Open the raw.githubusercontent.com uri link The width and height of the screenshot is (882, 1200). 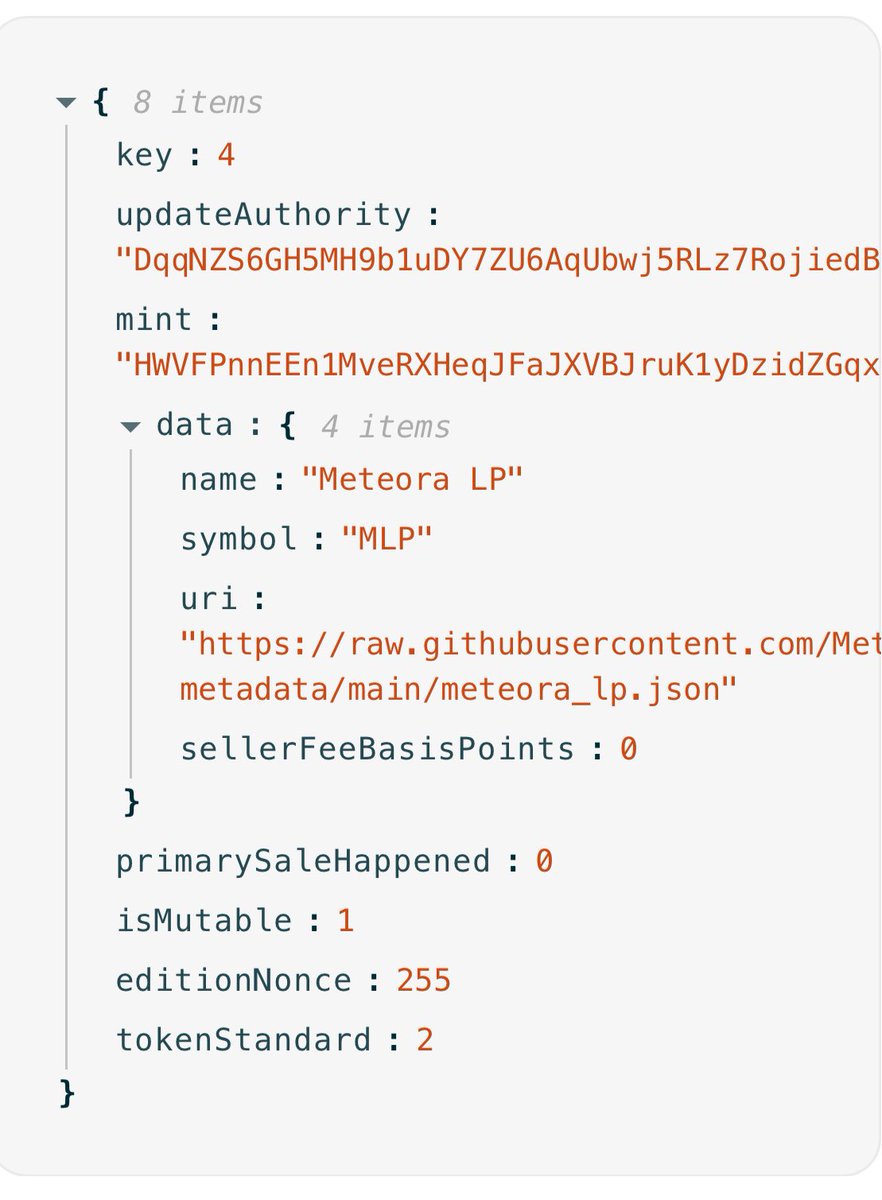pyautogui.click(x=530, y=645)
